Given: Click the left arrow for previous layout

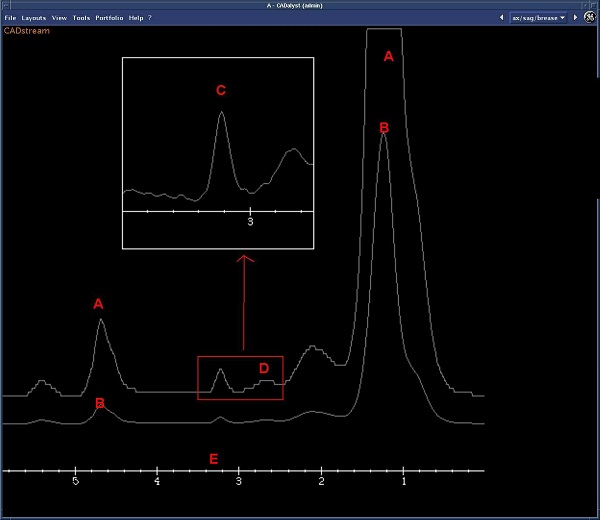Looking at the screenshot, I should 500,18.
